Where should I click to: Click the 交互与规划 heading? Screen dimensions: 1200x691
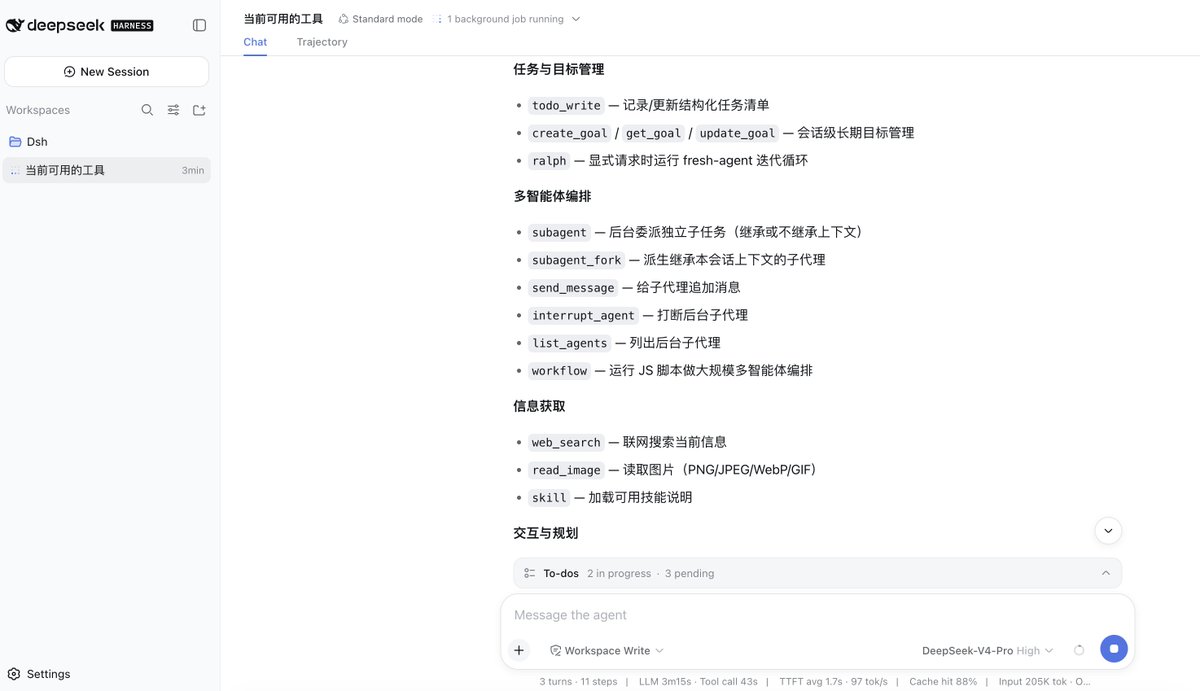[545, 533]
